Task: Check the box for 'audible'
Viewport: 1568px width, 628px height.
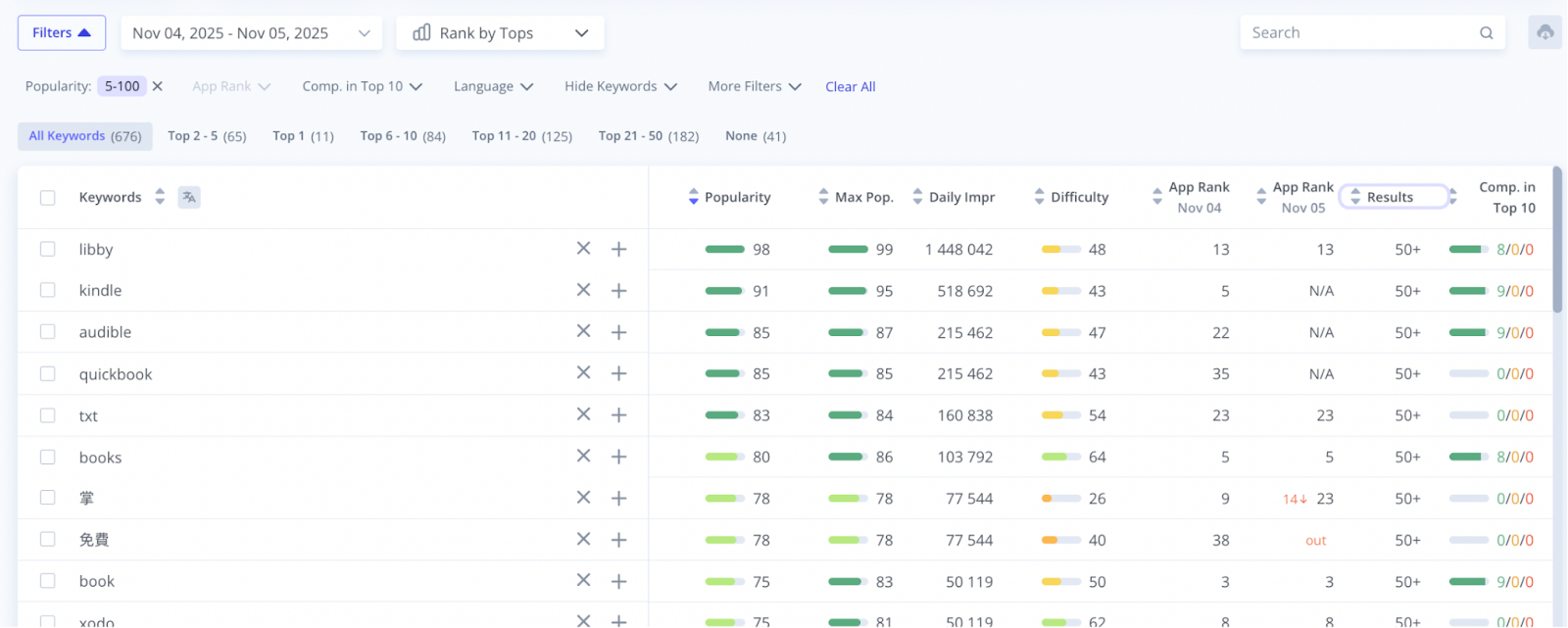Action: click(47, 332)
